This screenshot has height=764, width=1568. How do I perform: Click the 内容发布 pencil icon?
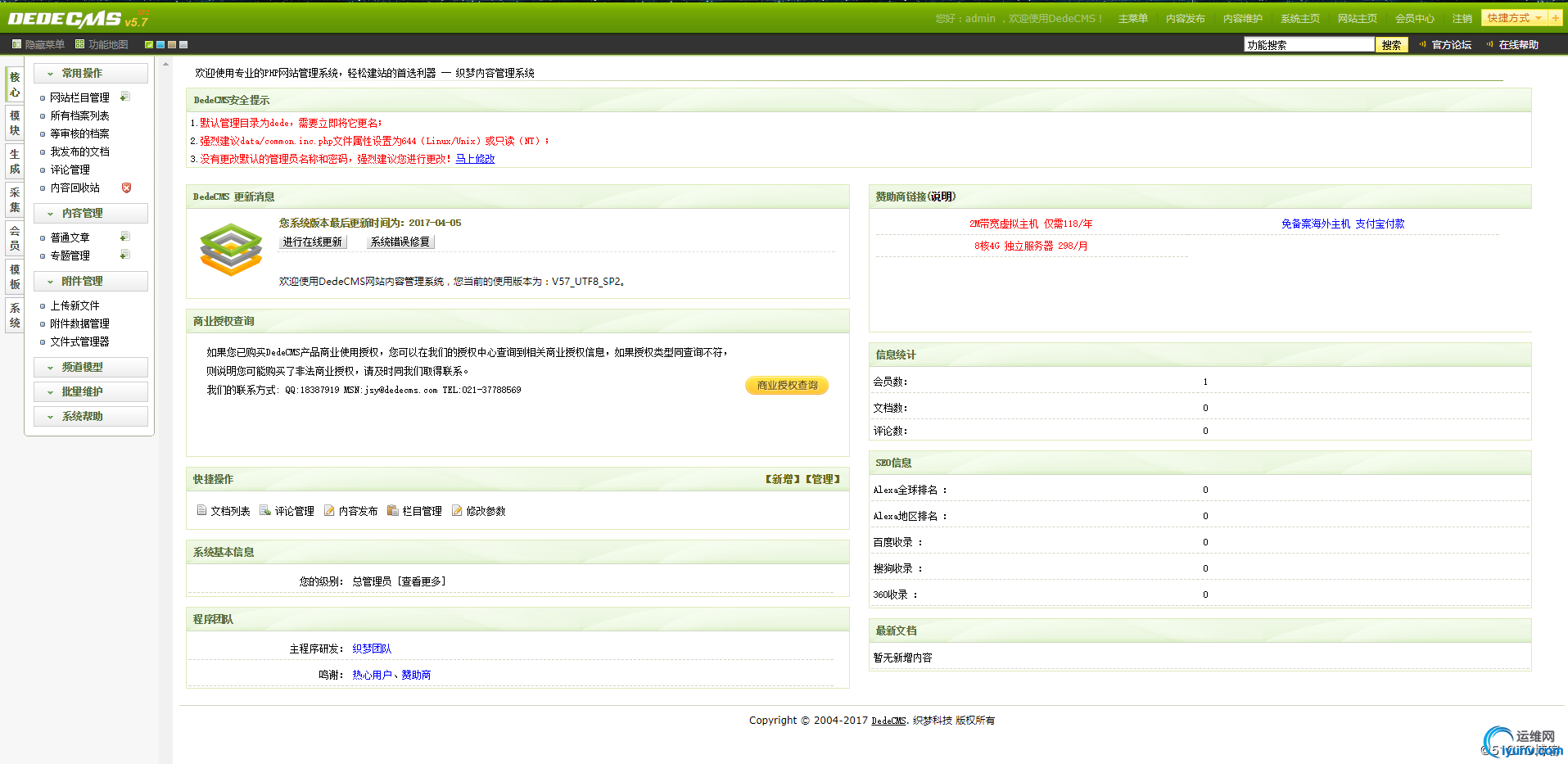[329, 510]
